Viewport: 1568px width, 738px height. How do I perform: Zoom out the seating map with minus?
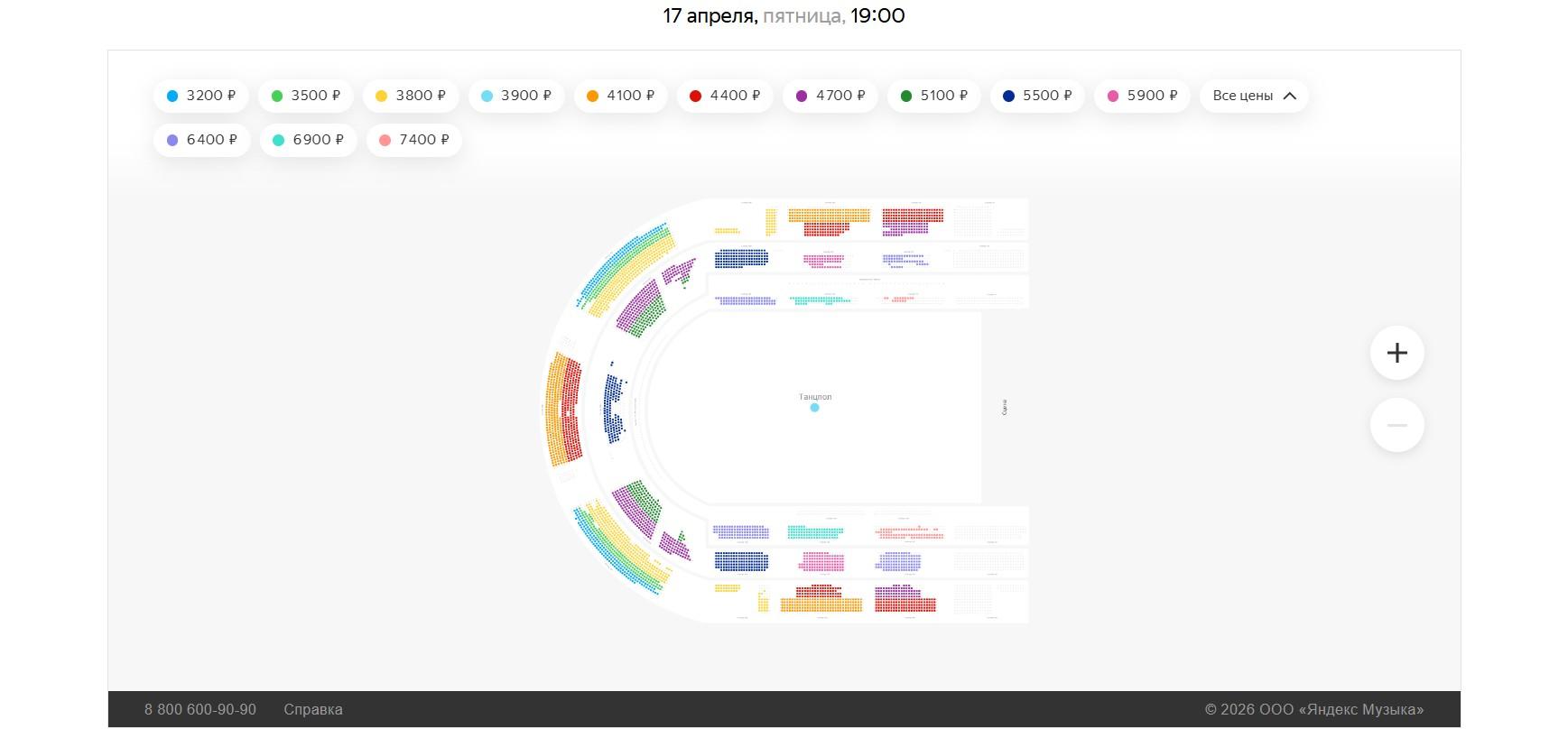pos(1396,425)
